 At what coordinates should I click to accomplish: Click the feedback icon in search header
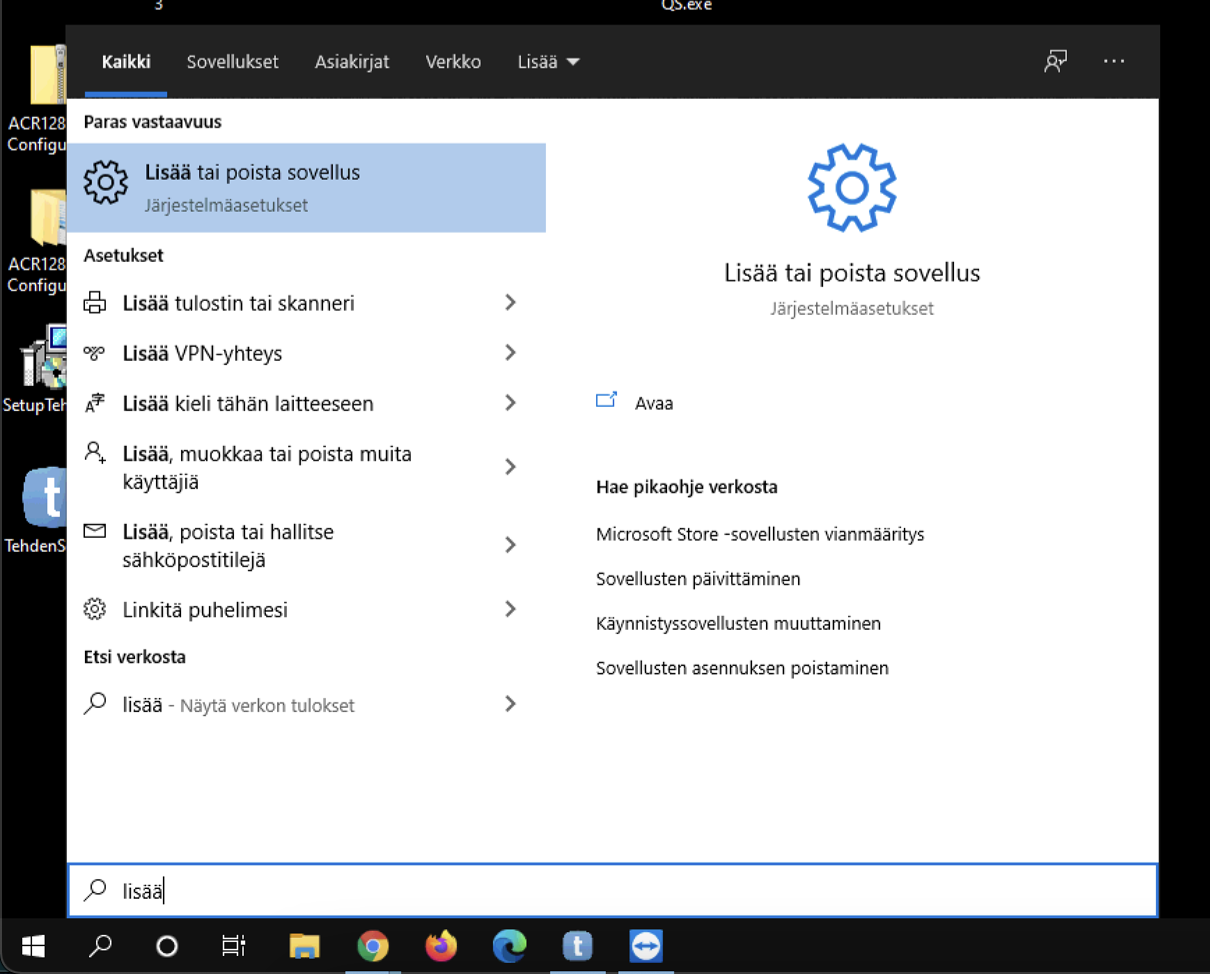pos(1055,62)
